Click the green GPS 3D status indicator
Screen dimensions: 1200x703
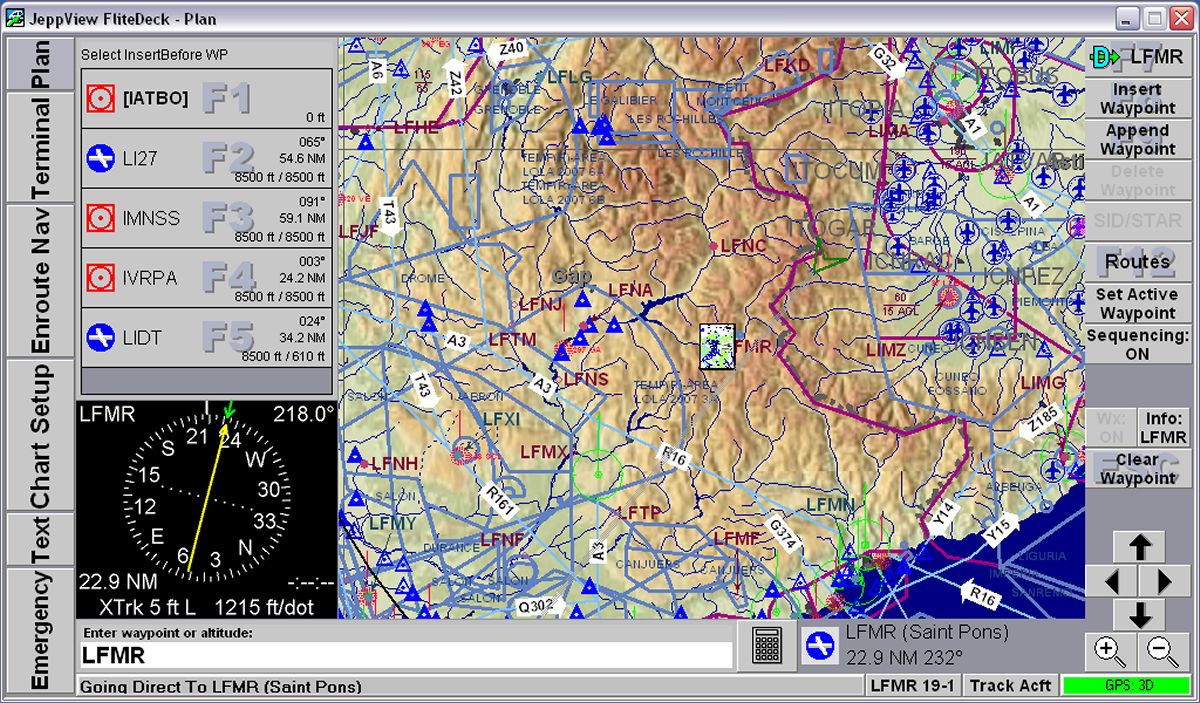(x=1126, y=686)
